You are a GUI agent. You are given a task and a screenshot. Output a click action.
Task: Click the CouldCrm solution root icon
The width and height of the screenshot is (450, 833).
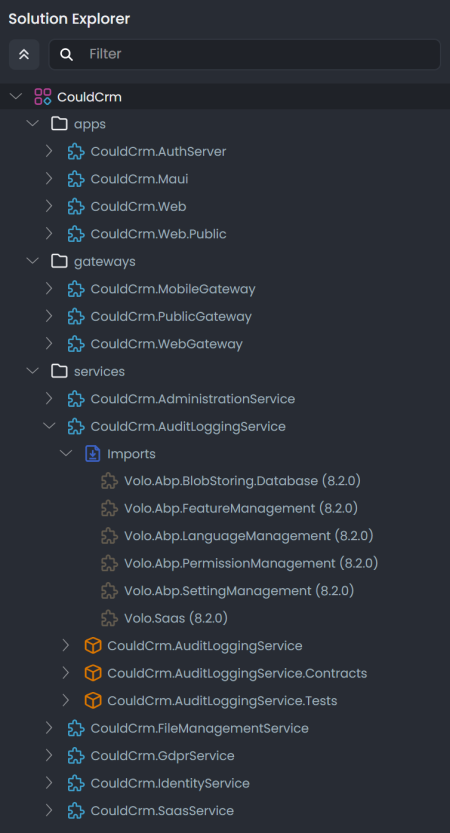[x=43, y=97]
